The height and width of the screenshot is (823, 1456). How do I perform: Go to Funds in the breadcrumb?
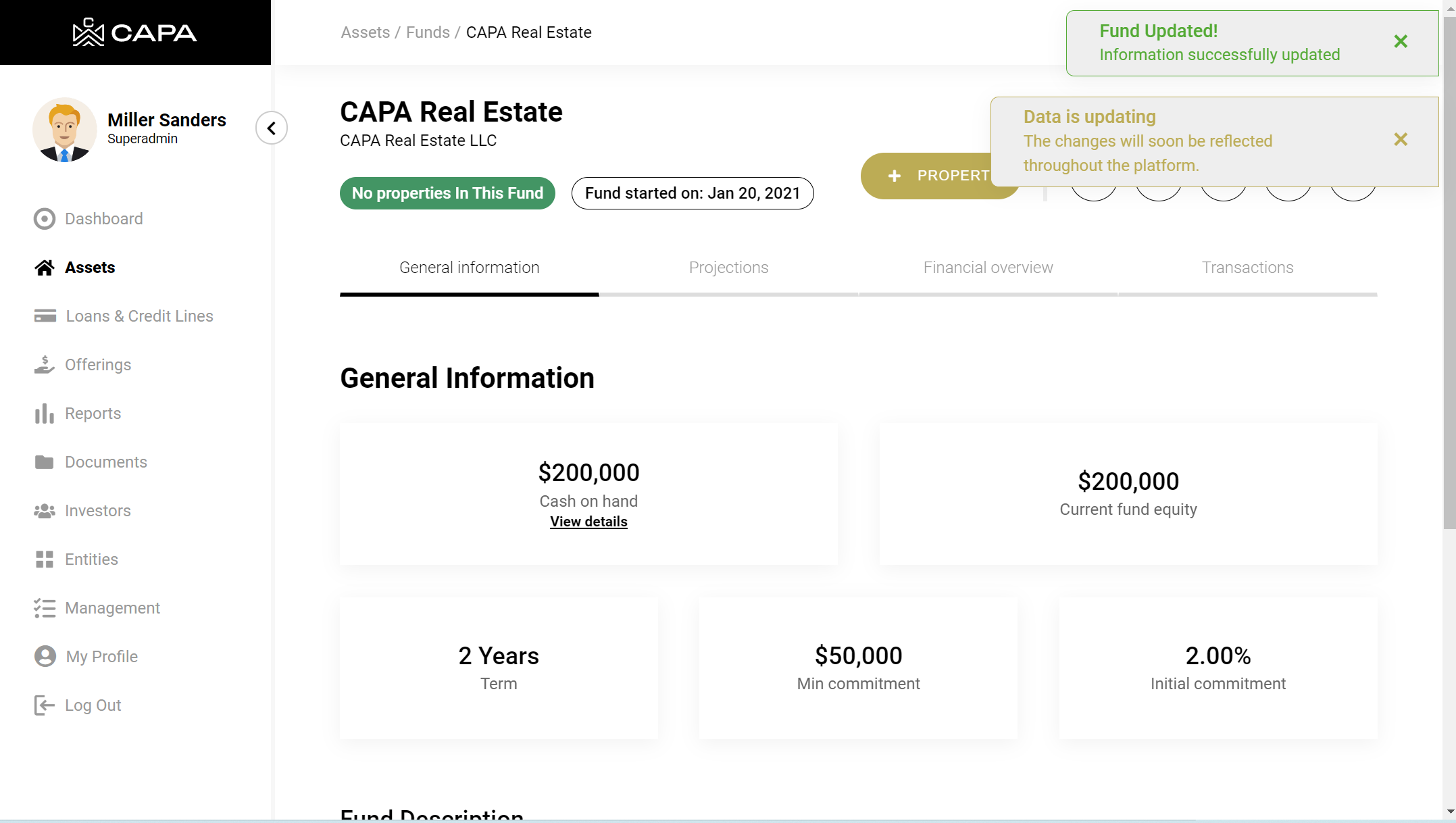pyautogui.click(x=428, y=32)
